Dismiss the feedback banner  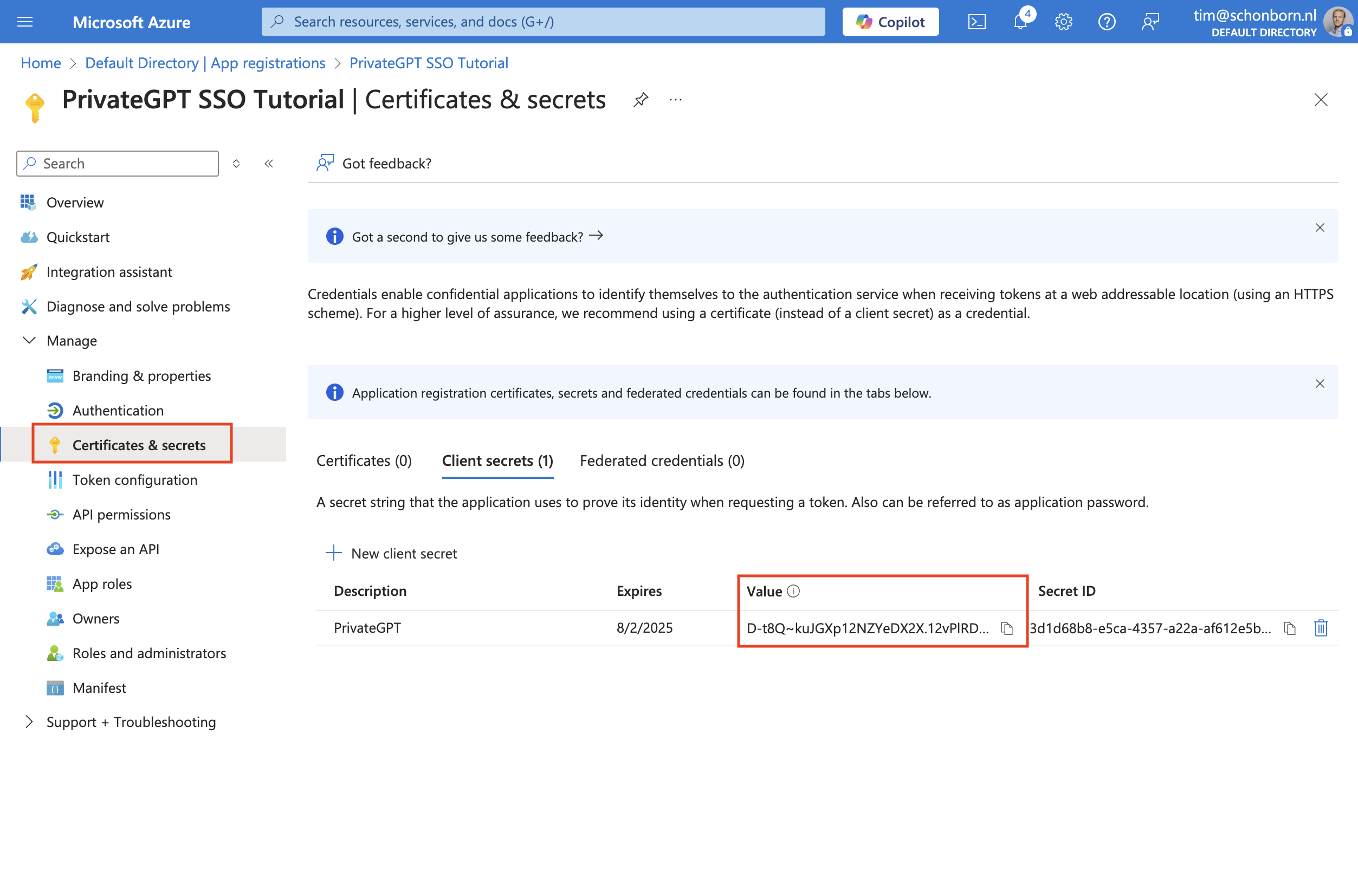tap(1320, 228)
